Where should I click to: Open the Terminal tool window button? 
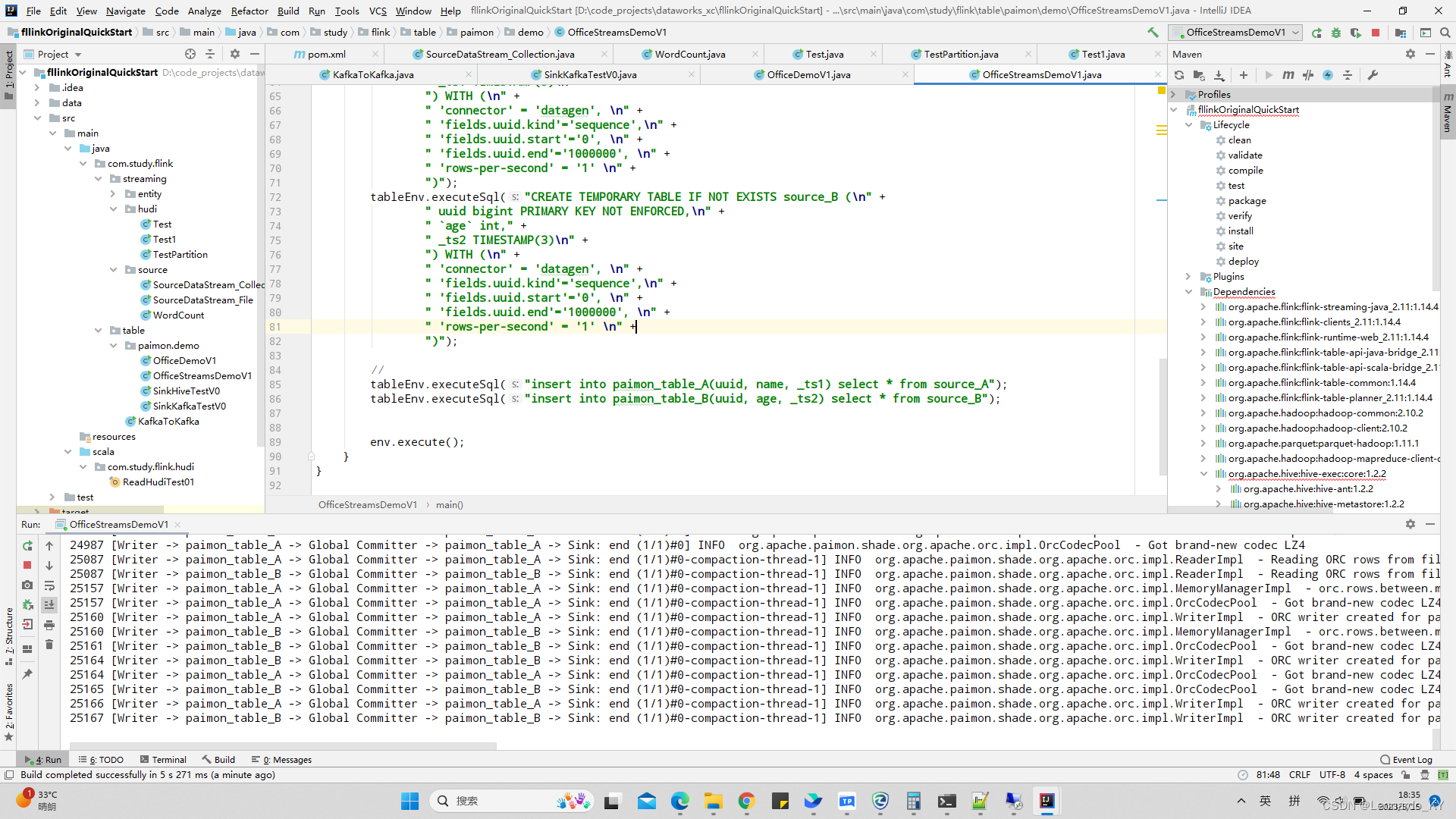point(162,760)
